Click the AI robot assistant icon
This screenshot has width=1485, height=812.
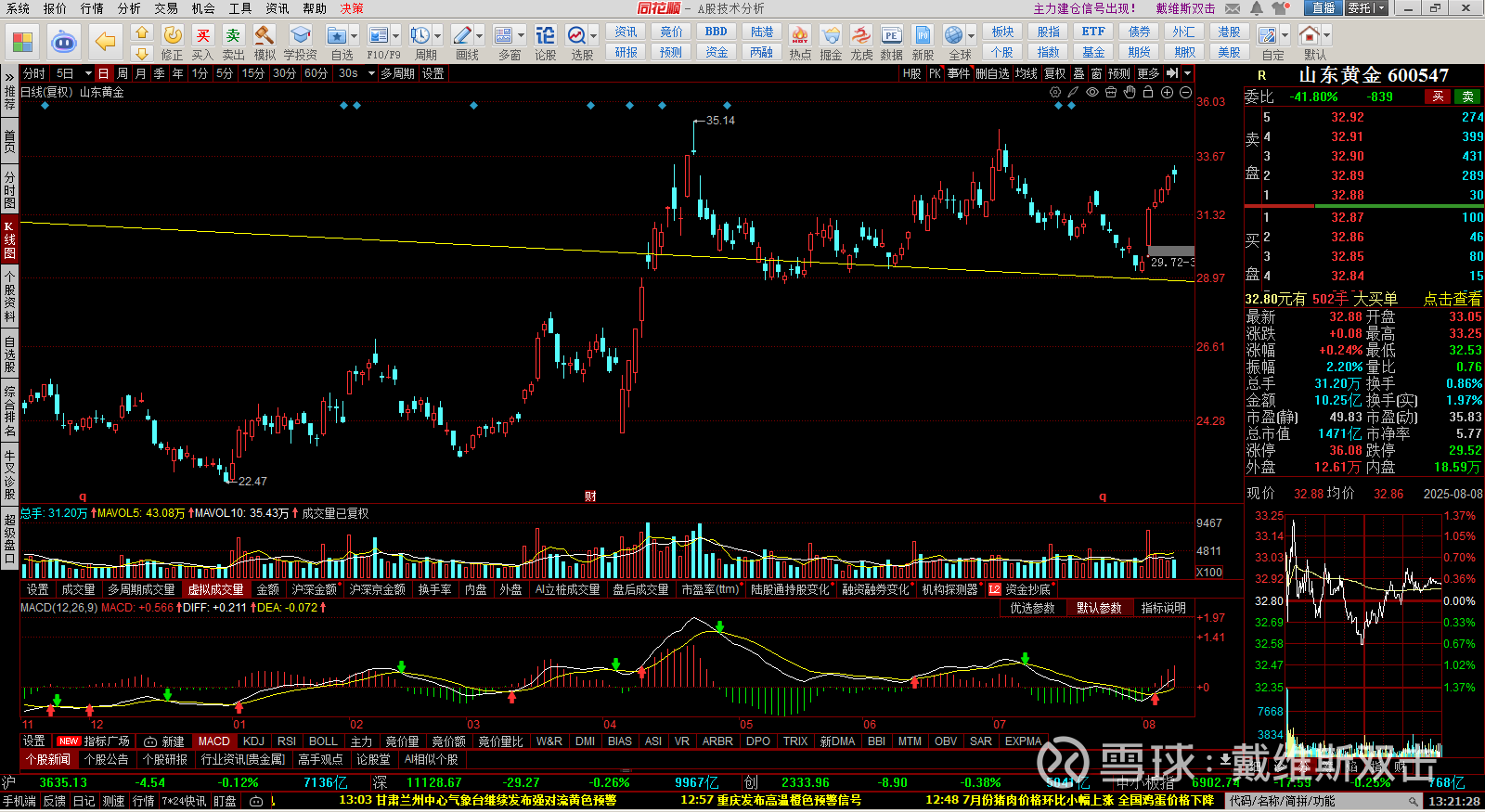click(x=64, y=42)
